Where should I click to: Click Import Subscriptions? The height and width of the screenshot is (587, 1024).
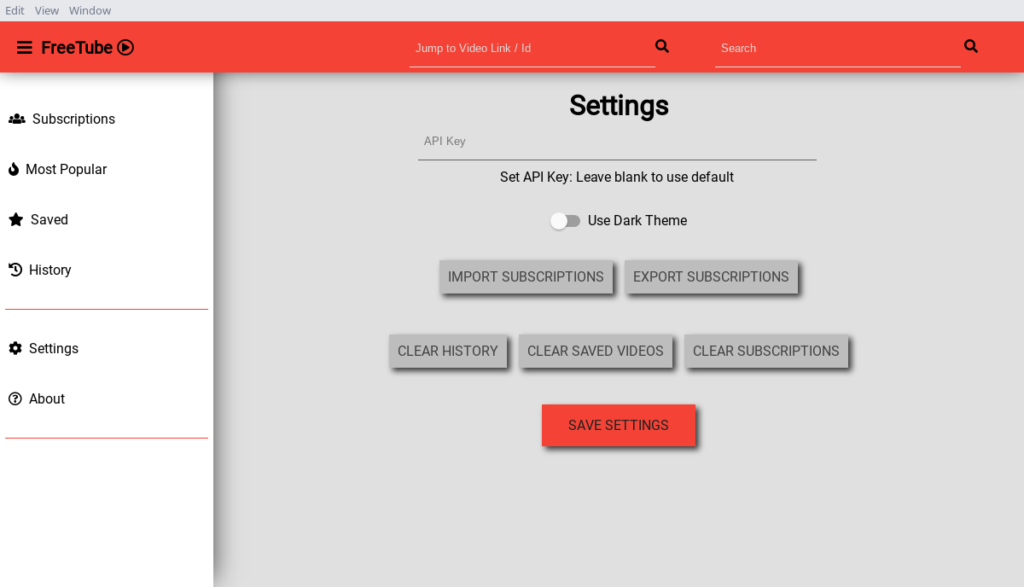526,277
